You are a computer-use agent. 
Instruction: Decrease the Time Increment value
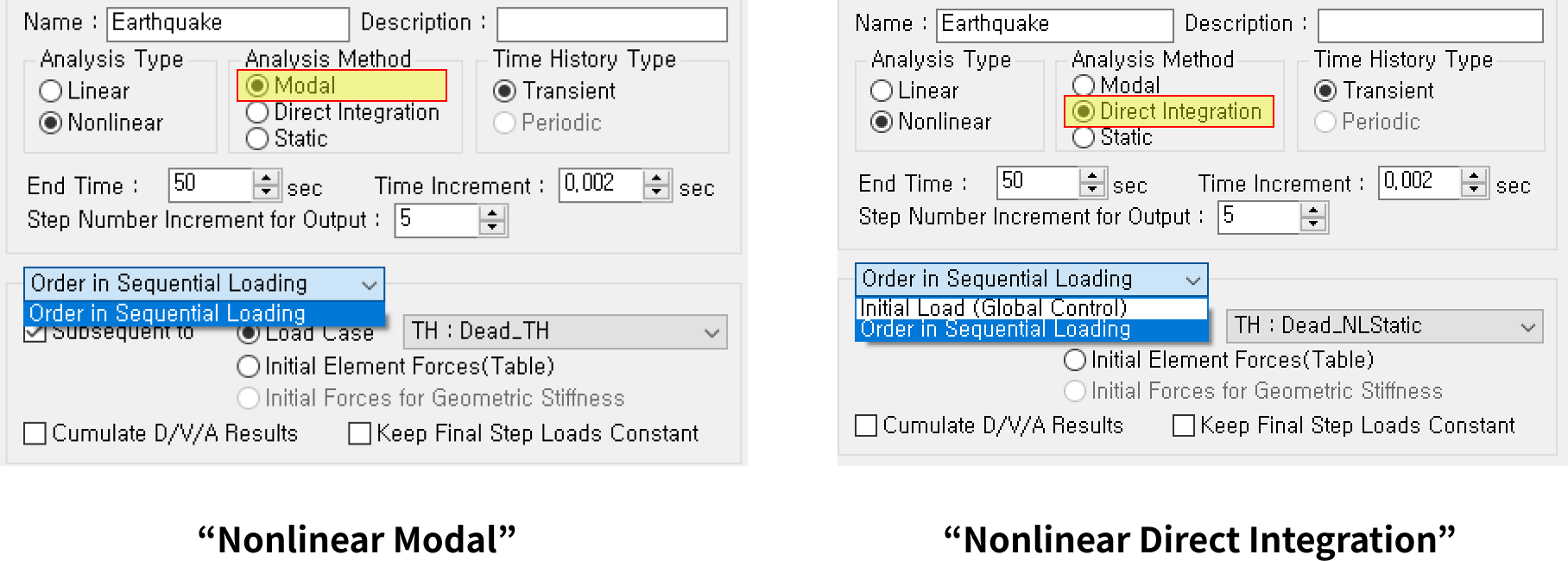tap(656, 191)
